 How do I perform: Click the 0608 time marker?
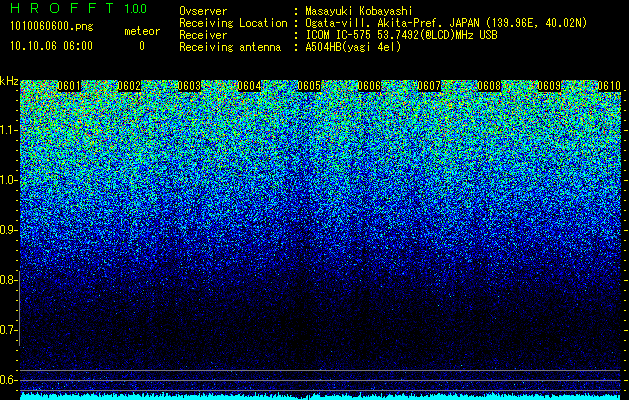click(x=489, y=86)
